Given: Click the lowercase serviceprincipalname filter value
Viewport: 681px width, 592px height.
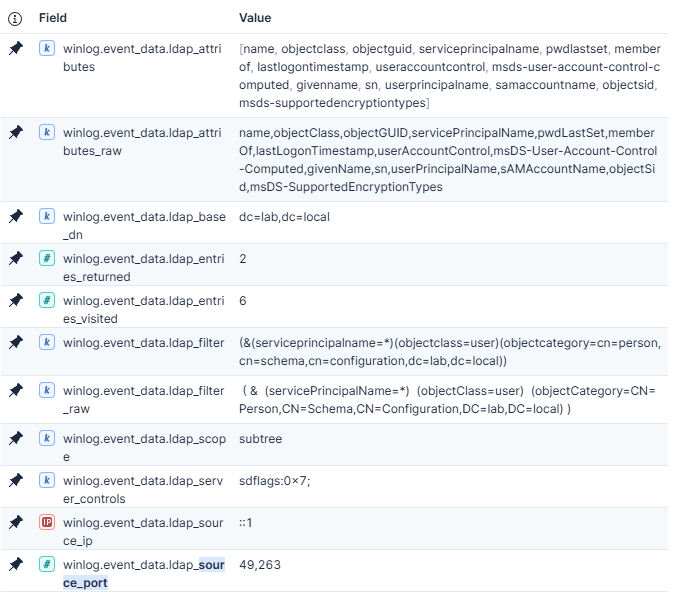Looking at the screenshot, I should (x=450, y=352).
